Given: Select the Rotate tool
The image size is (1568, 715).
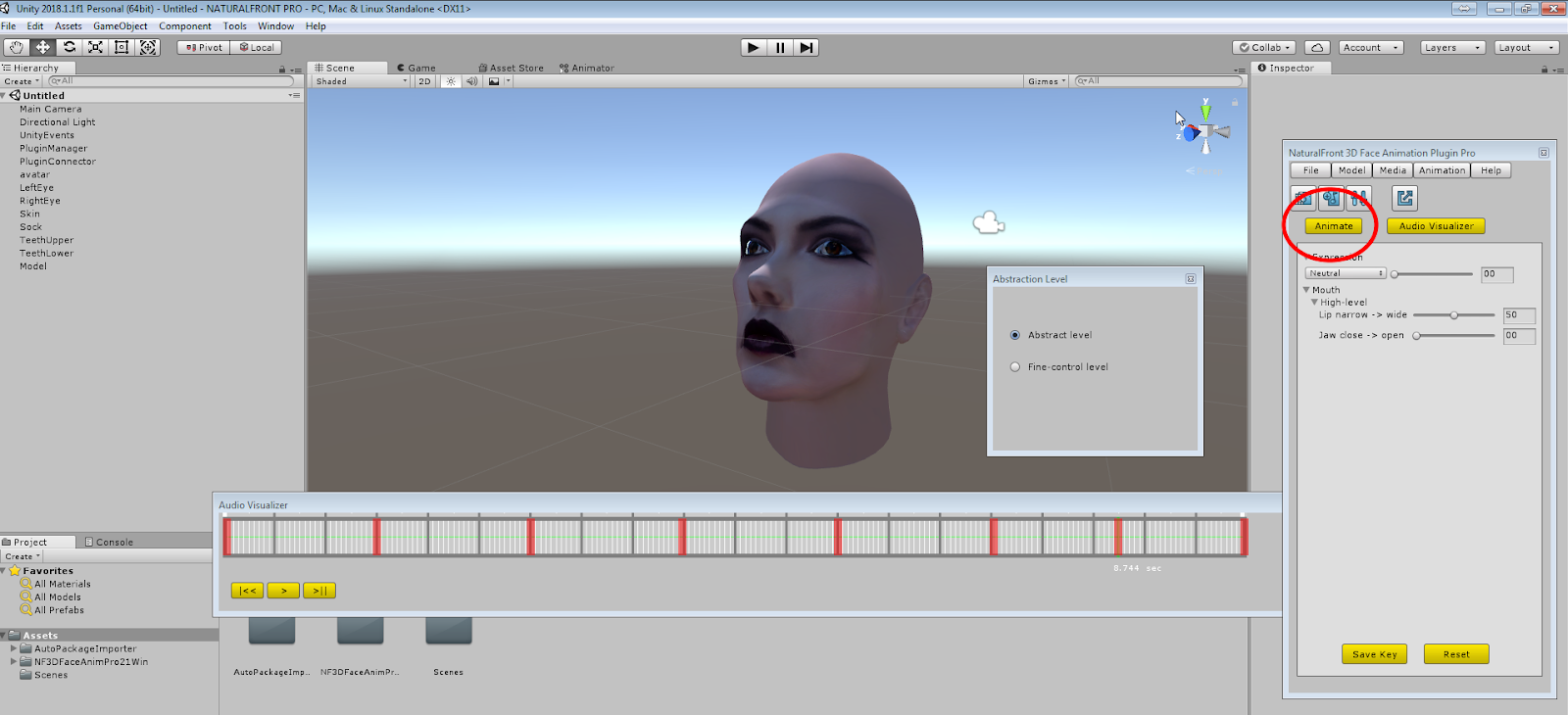Looking at the screenshot, I should coord(70,47).
